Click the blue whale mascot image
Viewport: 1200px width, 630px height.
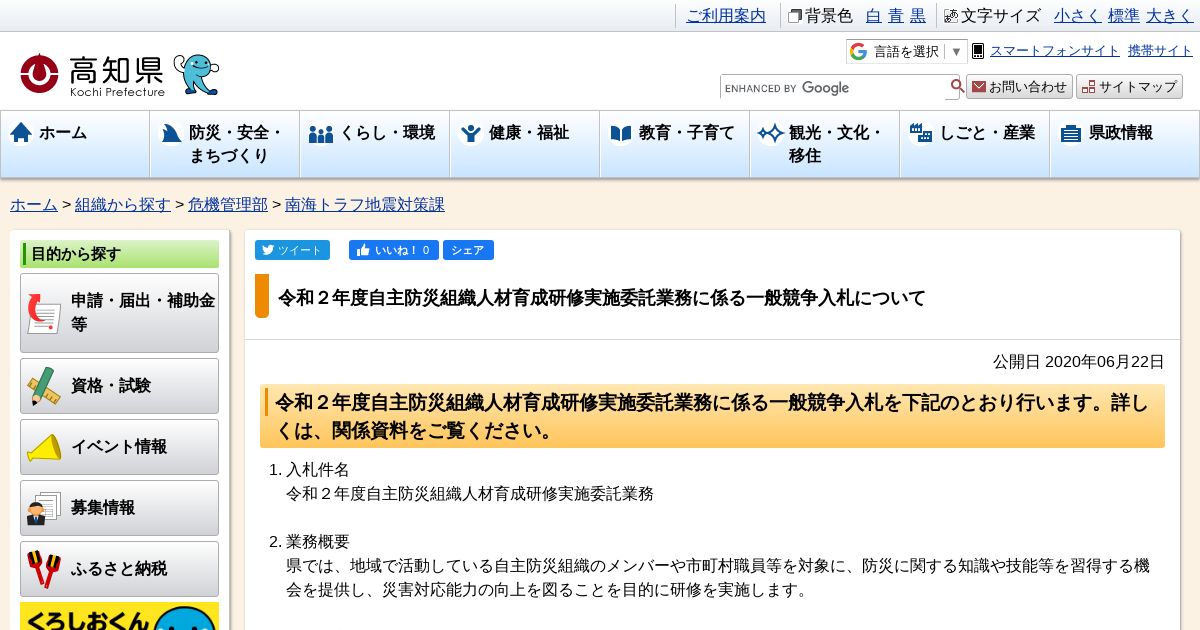pyautogui.click(x=196, y=75)
